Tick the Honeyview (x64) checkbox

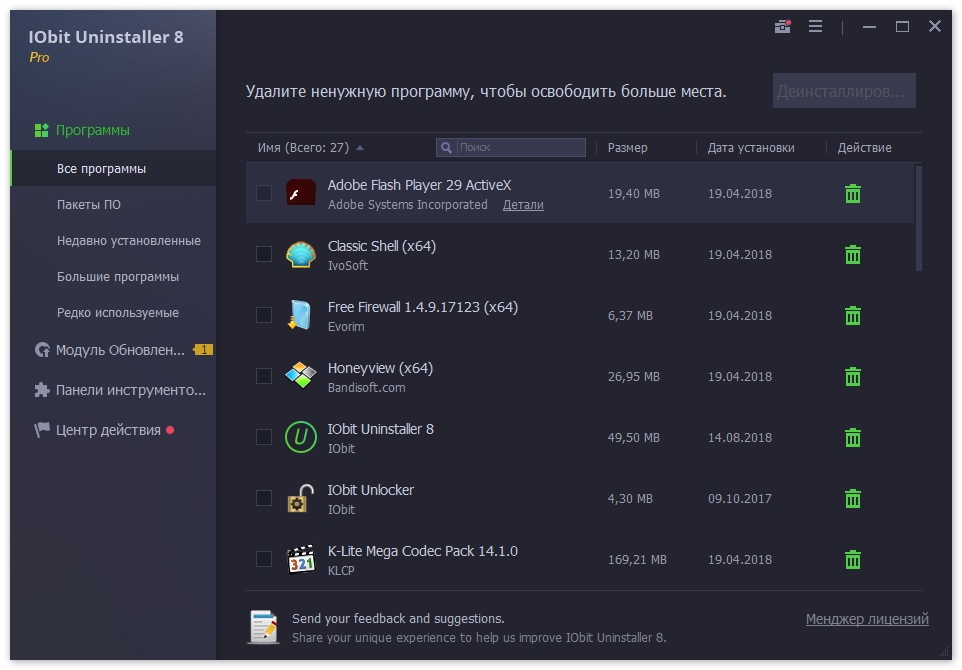(x=264, y=376)
